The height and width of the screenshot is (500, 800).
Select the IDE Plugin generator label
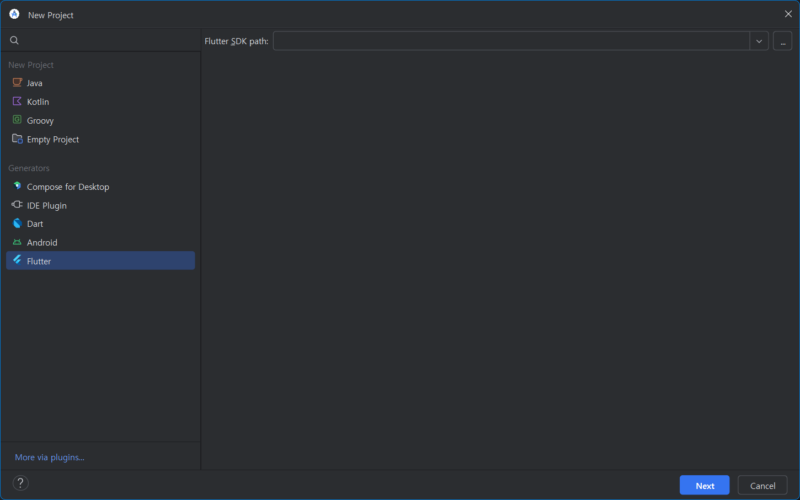click(47, 206)
